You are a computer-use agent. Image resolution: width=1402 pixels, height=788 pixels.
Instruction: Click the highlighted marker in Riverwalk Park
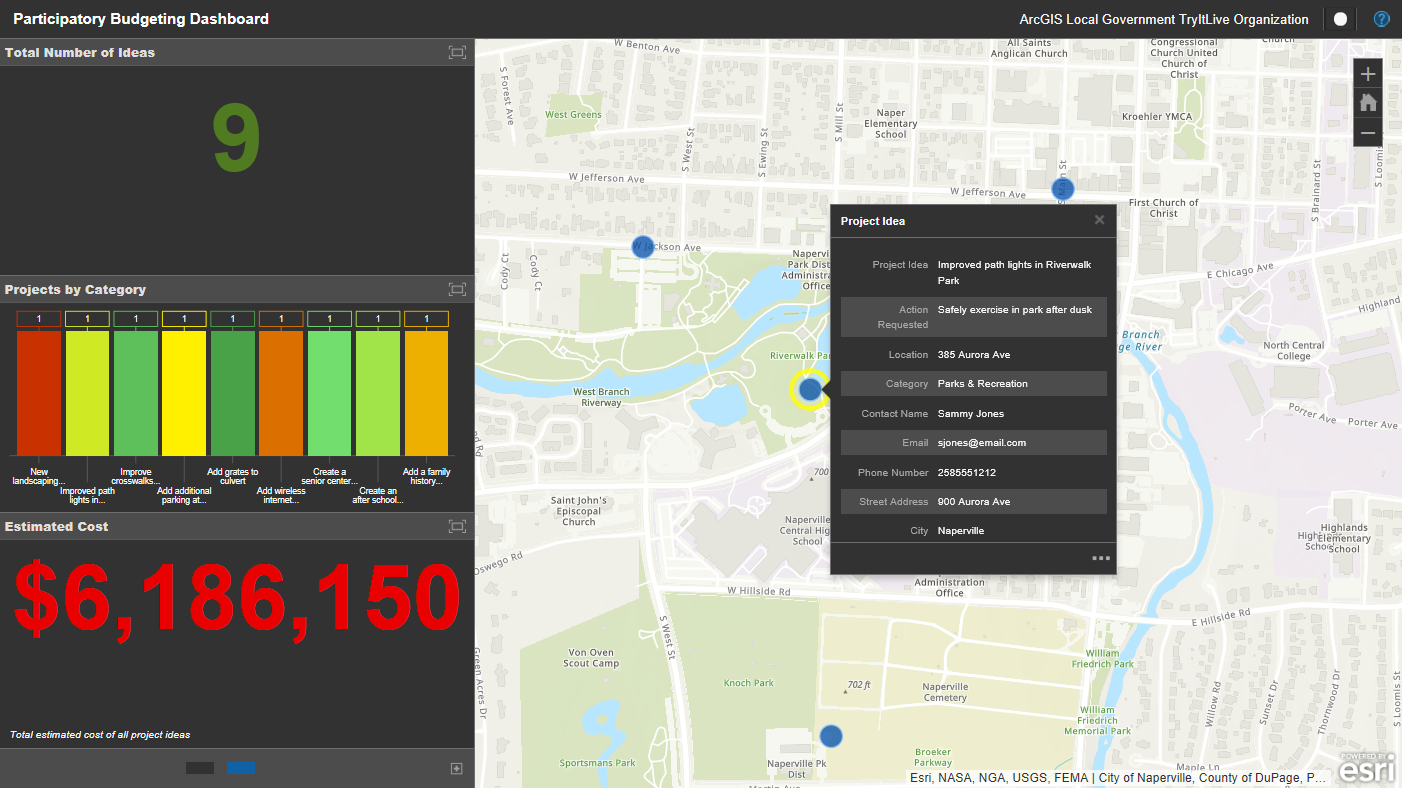coord(810,390)
